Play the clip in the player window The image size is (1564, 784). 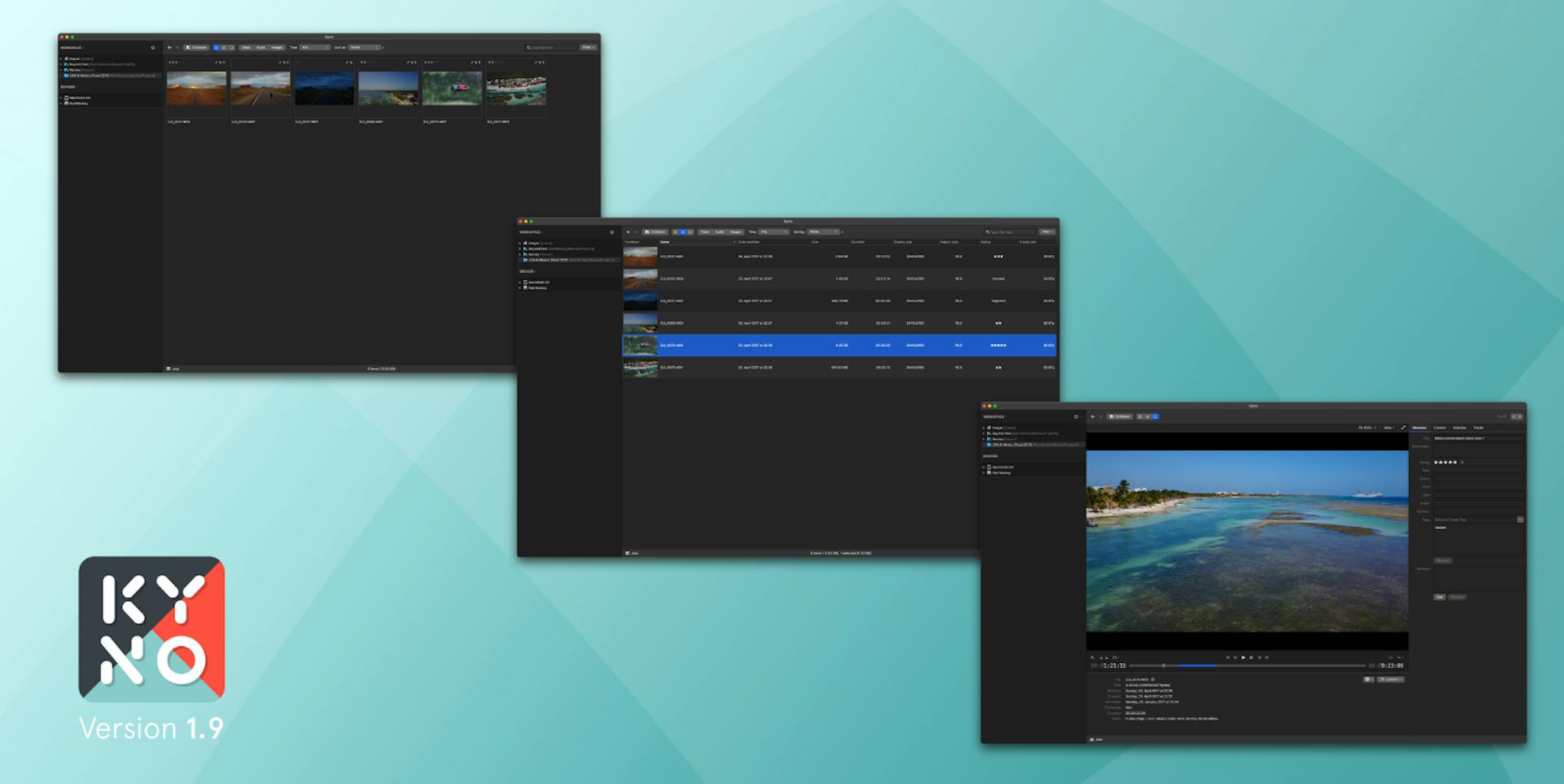pos(1243,657)
